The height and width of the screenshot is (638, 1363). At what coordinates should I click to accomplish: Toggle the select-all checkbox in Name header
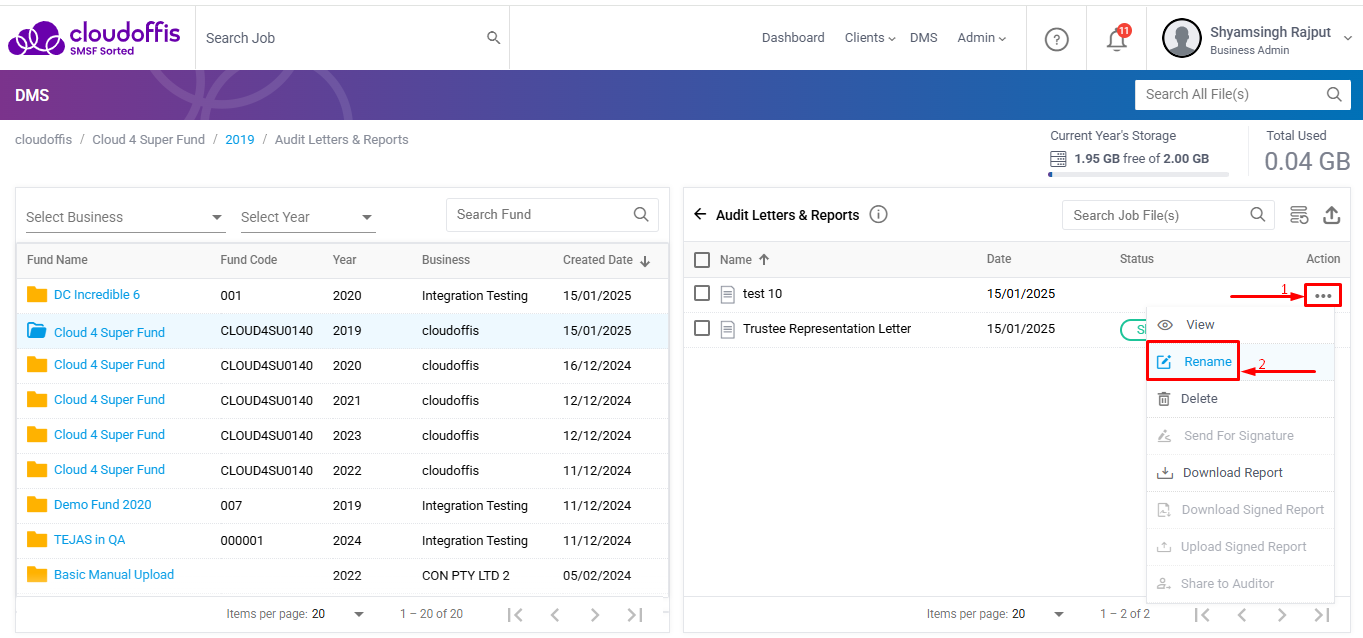coord(702,260)
